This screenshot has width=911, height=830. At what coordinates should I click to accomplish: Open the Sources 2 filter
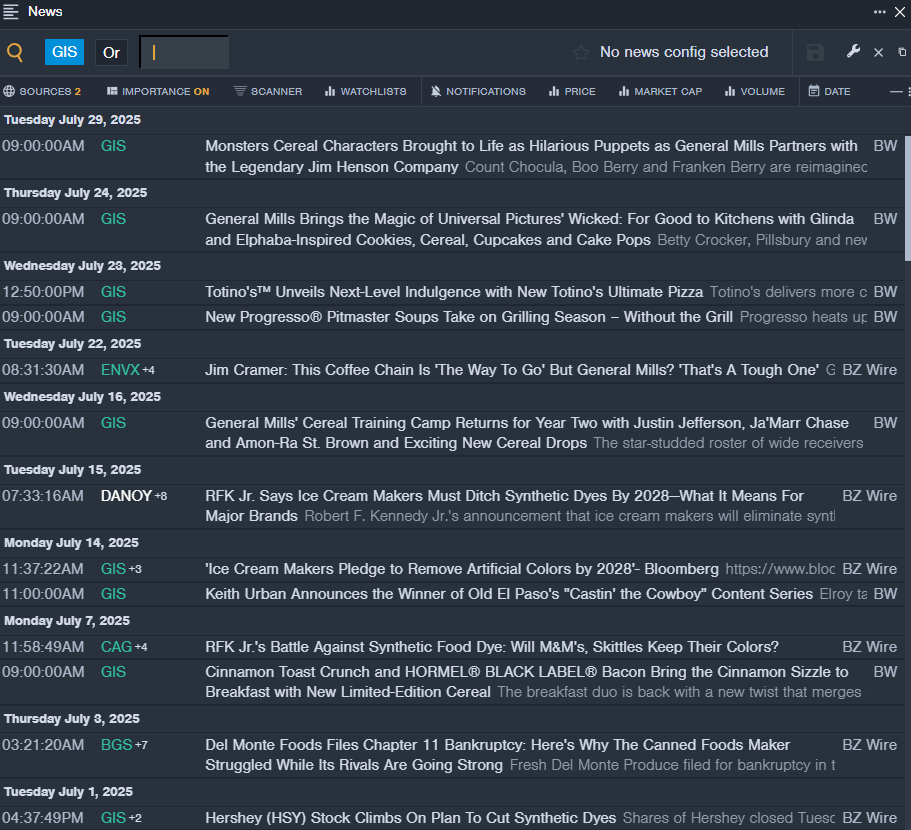42,91
